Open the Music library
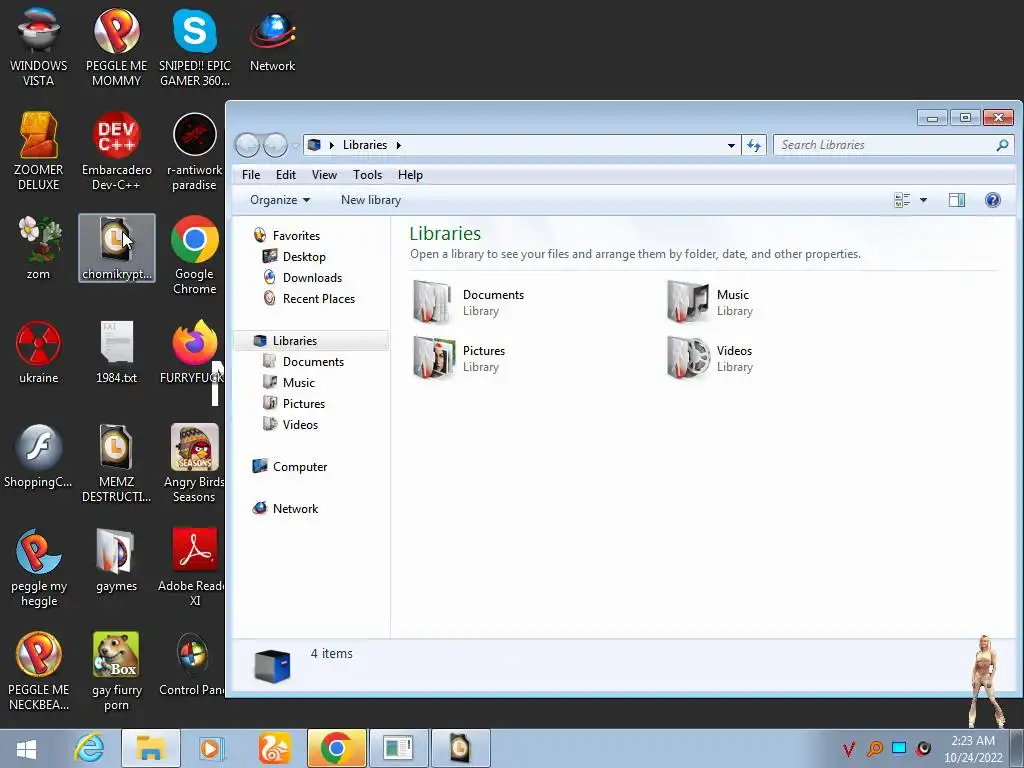Image resolution: width=1024 pixels, height=768 pixels. [x=710, y=302]
